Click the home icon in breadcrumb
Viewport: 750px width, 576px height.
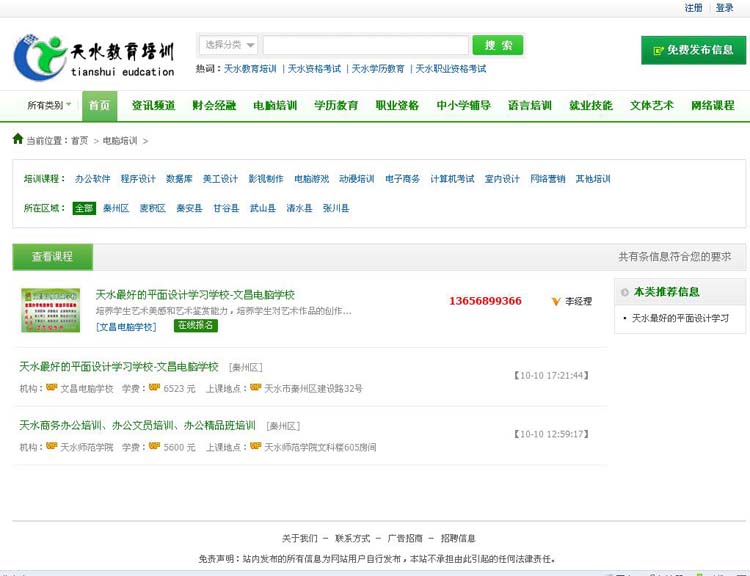tap(18, 139)
